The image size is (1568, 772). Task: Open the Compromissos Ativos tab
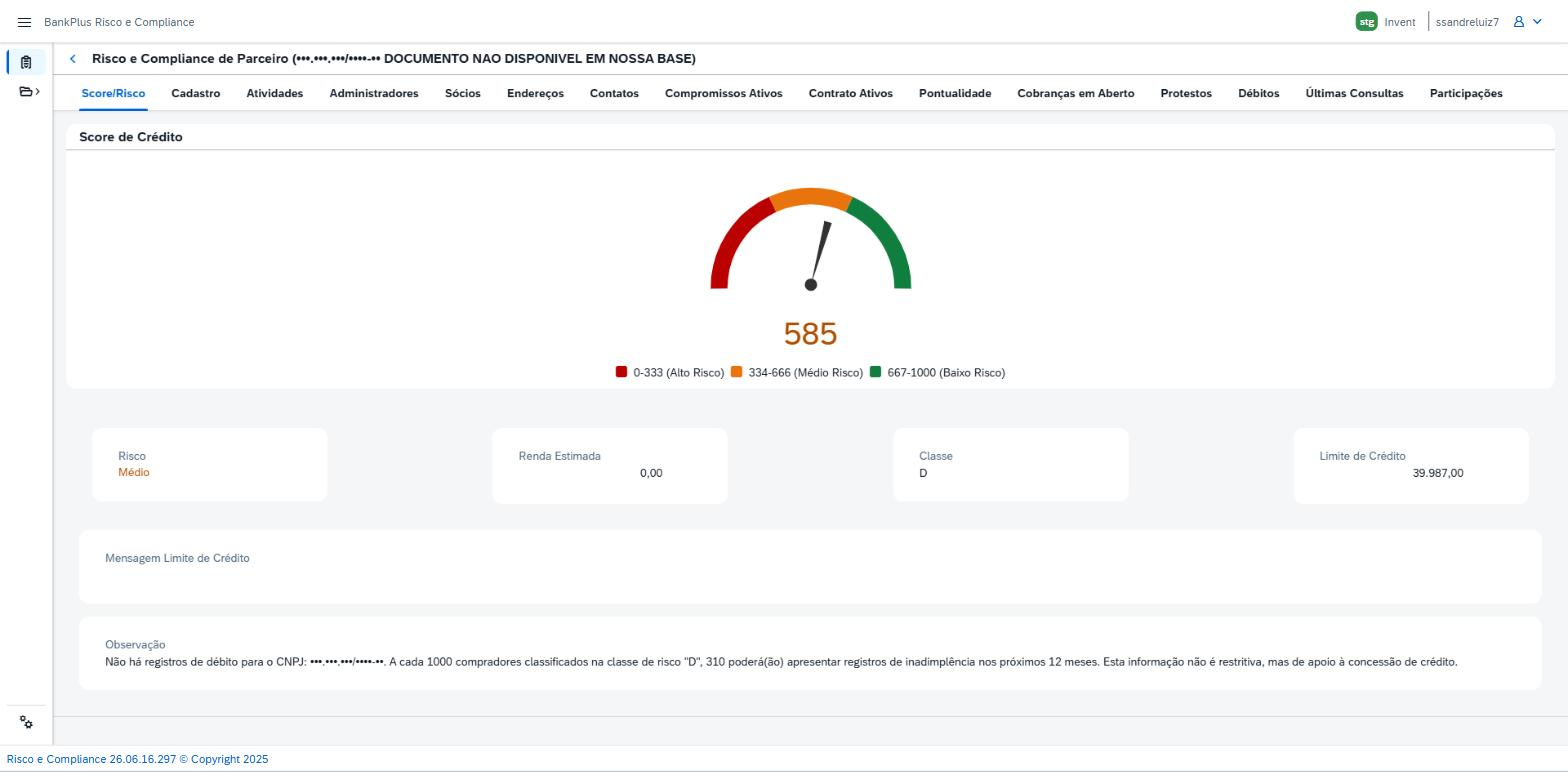pos(724,93)
